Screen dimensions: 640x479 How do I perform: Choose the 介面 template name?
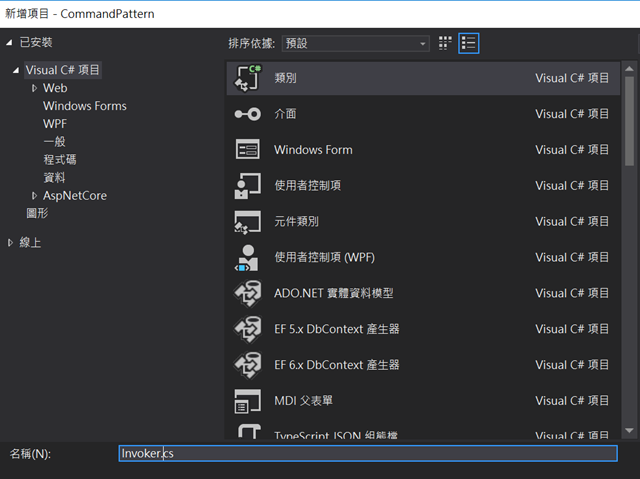pos(285,114)
